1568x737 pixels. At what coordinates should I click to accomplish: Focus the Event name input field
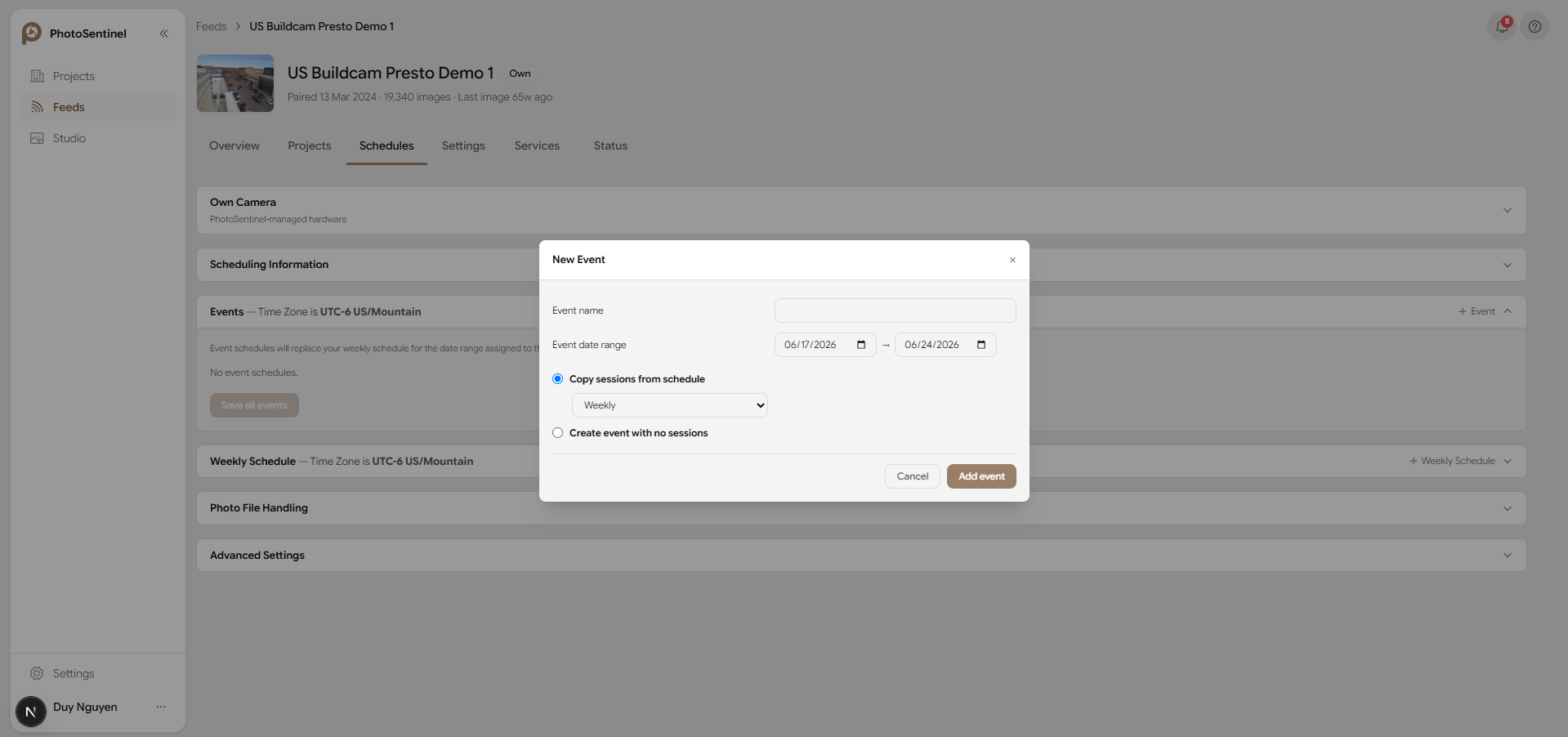[x=895, y=310]
